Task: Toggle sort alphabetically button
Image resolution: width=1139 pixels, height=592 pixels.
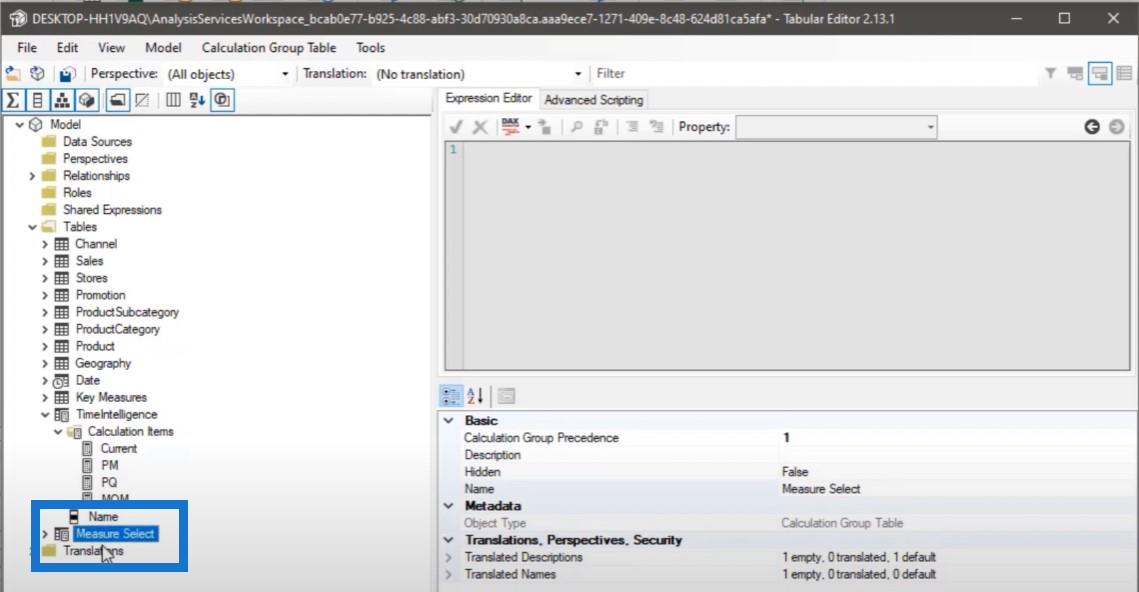Action: pyautogui.click(x=197, y=100)
